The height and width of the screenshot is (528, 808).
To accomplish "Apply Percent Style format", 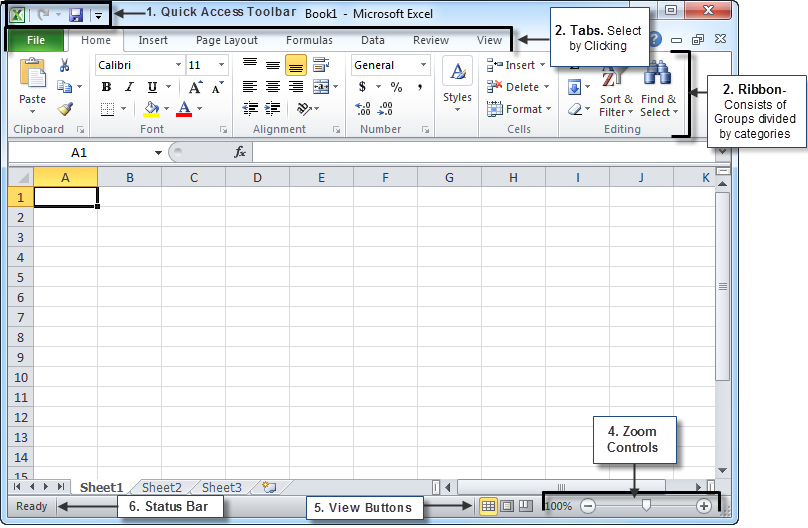I will 396,87.
